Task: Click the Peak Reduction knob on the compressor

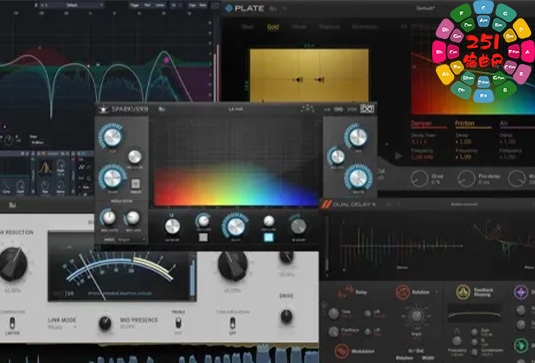Action: (x=13, y=264)
